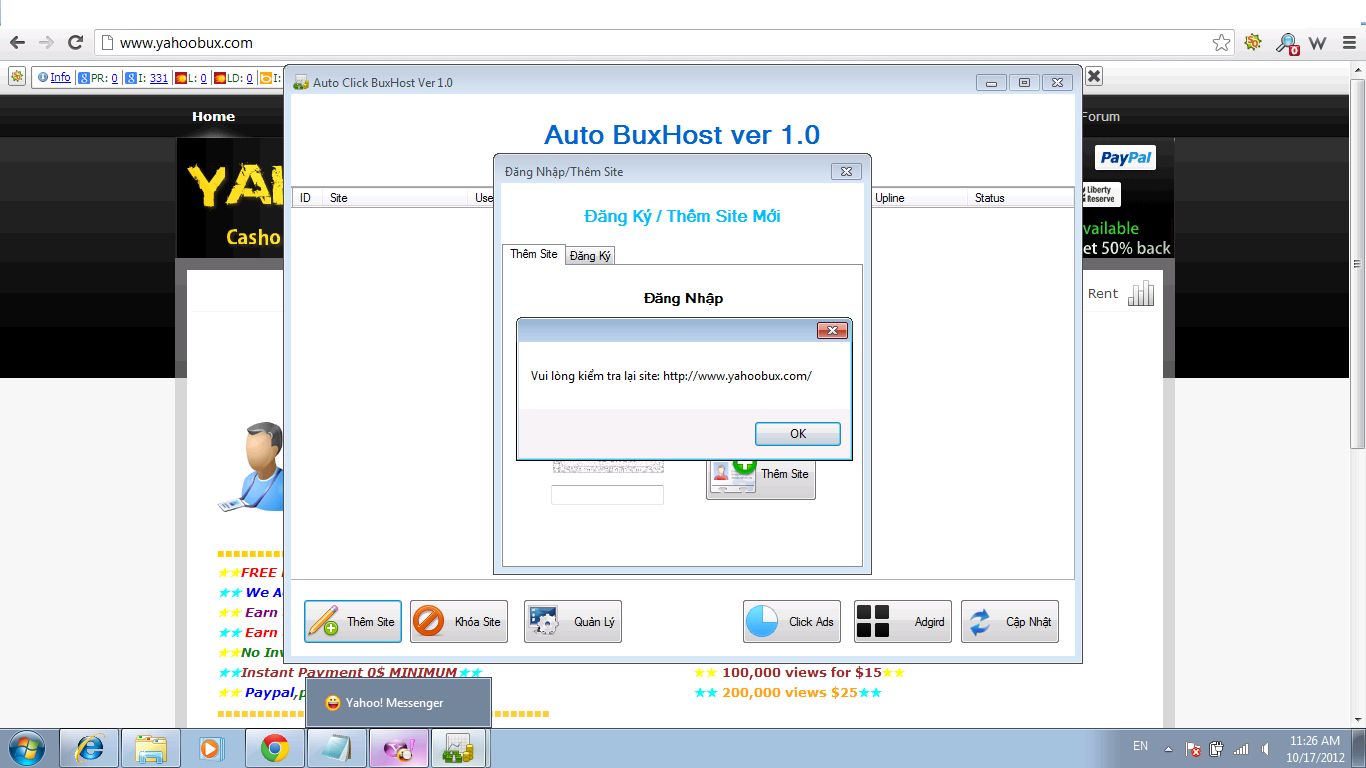Open the Adgird grid button
This screenshot has height=768, width=1366.
tap(903, 621)
